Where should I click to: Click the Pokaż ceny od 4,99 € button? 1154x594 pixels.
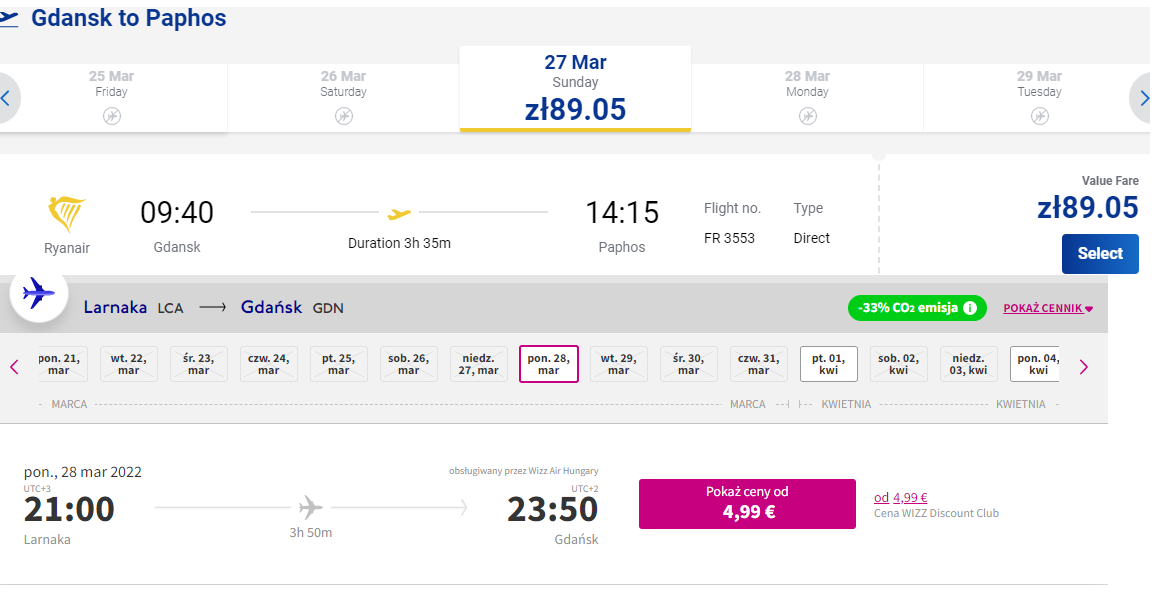(x=747, y=503)
